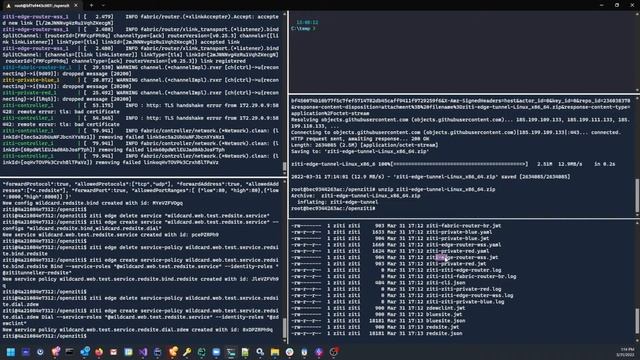The height and width of the screenshot is (360, 640).
Task: Launch Visual Studio from the taskbar
Action: 143,352
